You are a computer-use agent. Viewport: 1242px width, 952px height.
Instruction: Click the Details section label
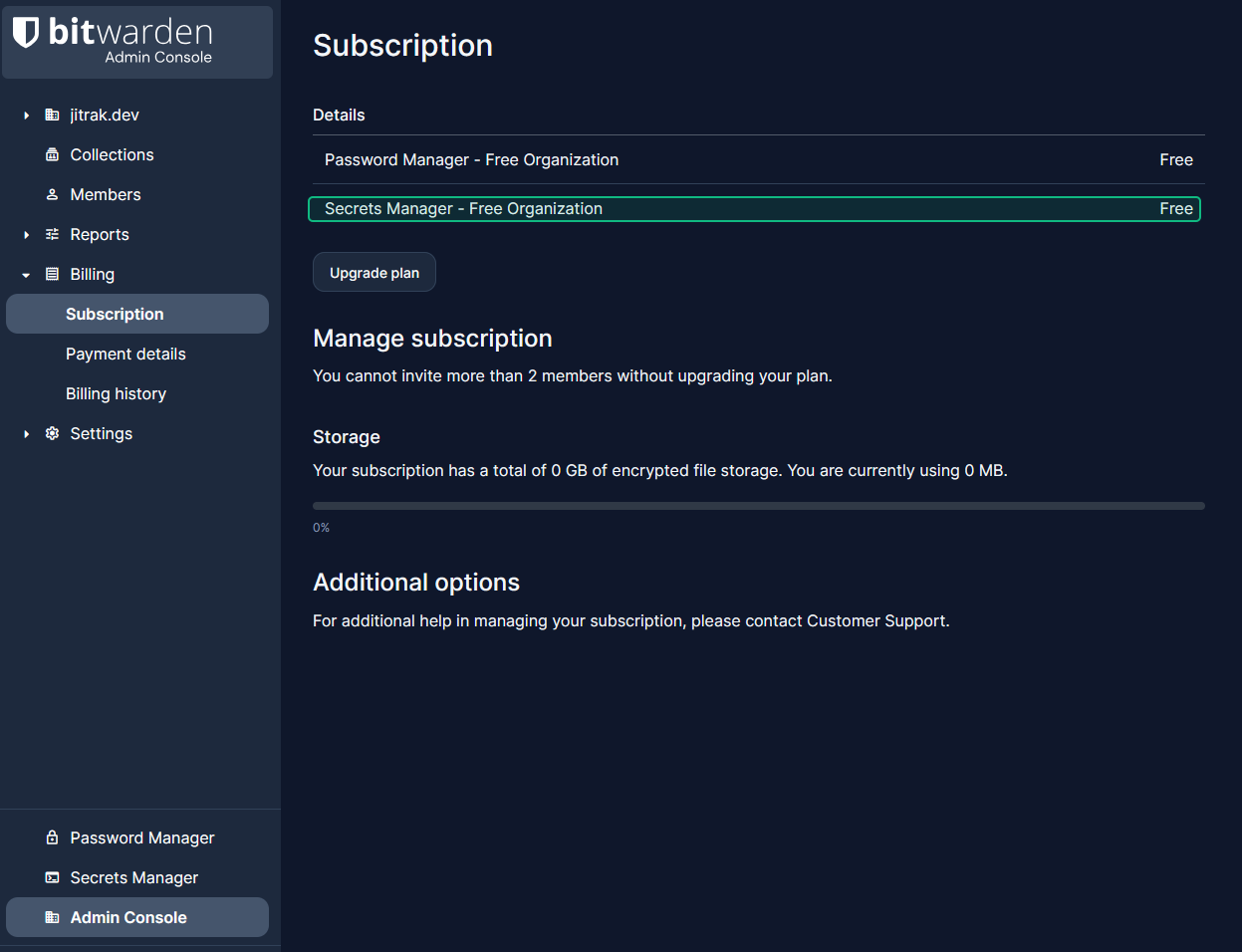point(339,115)
